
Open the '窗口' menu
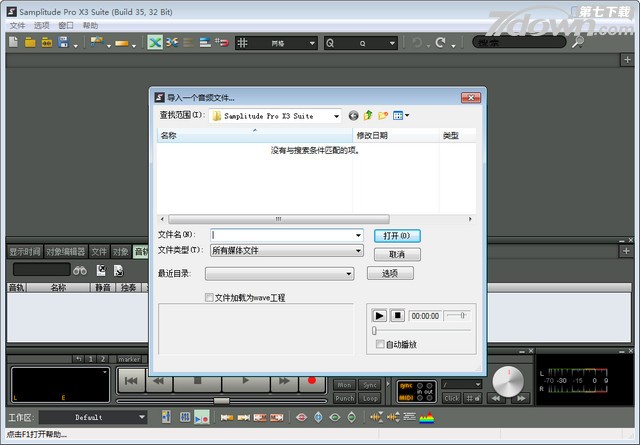(66, 25)
